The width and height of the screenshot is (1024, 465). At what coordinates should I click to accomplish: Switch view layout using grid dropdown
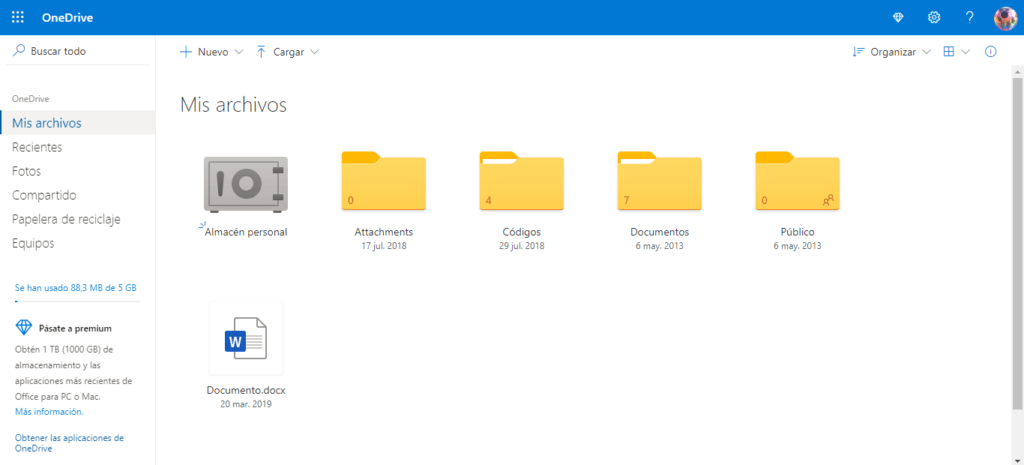pyautogui.click(x=956, y=52)
